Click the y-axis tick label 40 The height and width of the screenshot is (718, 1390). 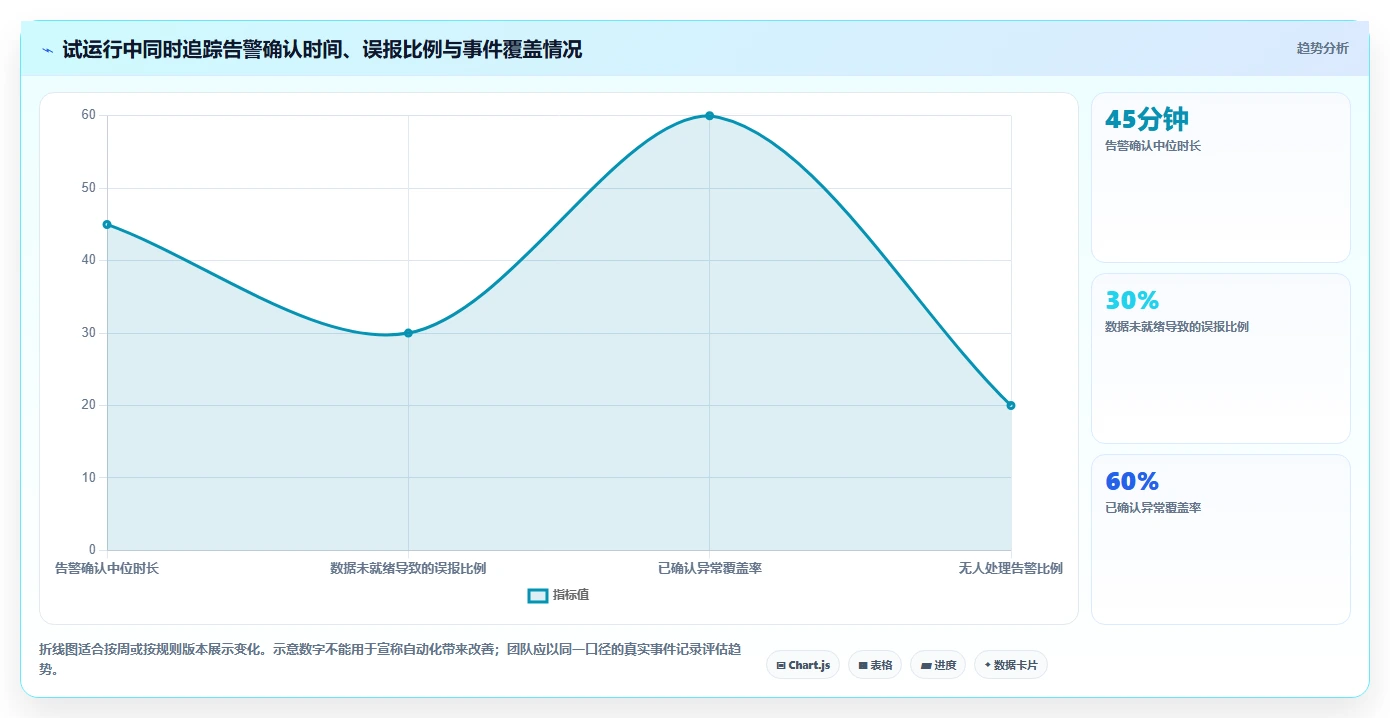[89, 260]
